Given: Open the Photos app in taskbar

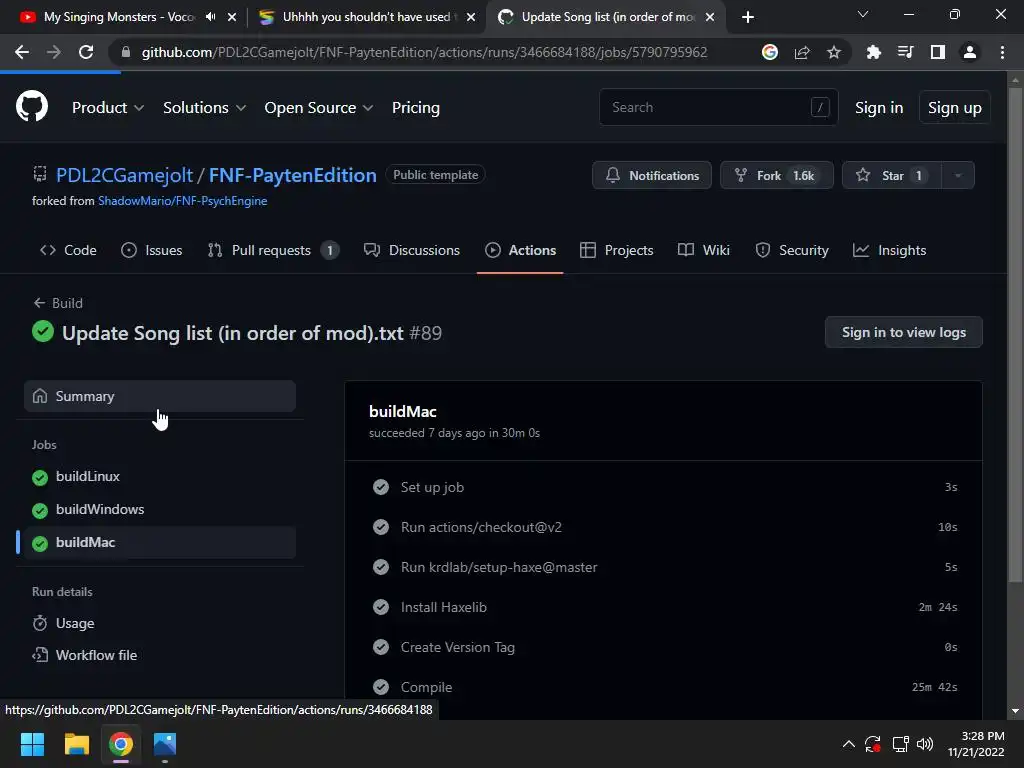Looking at the screenshot, I should click(x=165, y=744).
